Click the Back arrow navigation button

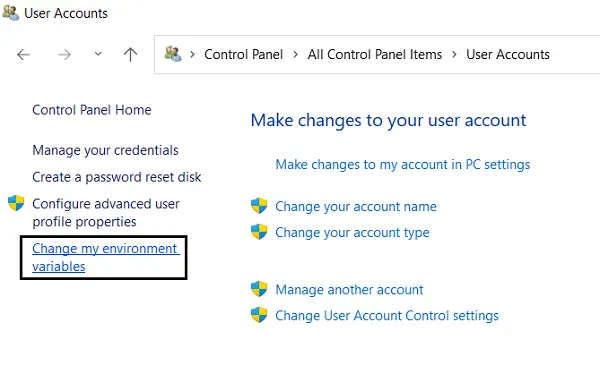pyautogui.click(x=23, y=55)
